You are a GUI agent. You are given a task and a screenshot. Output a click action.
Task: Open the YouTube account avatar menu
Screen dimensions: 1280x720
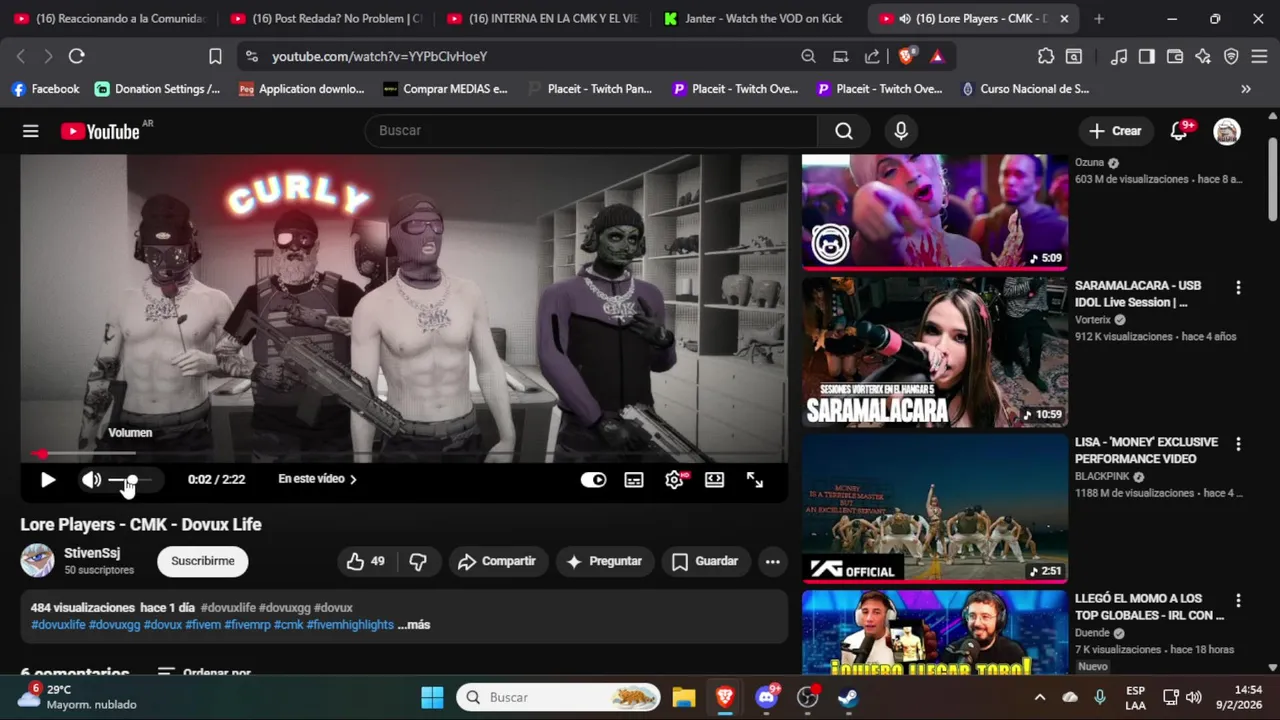tap(1227, 131)
